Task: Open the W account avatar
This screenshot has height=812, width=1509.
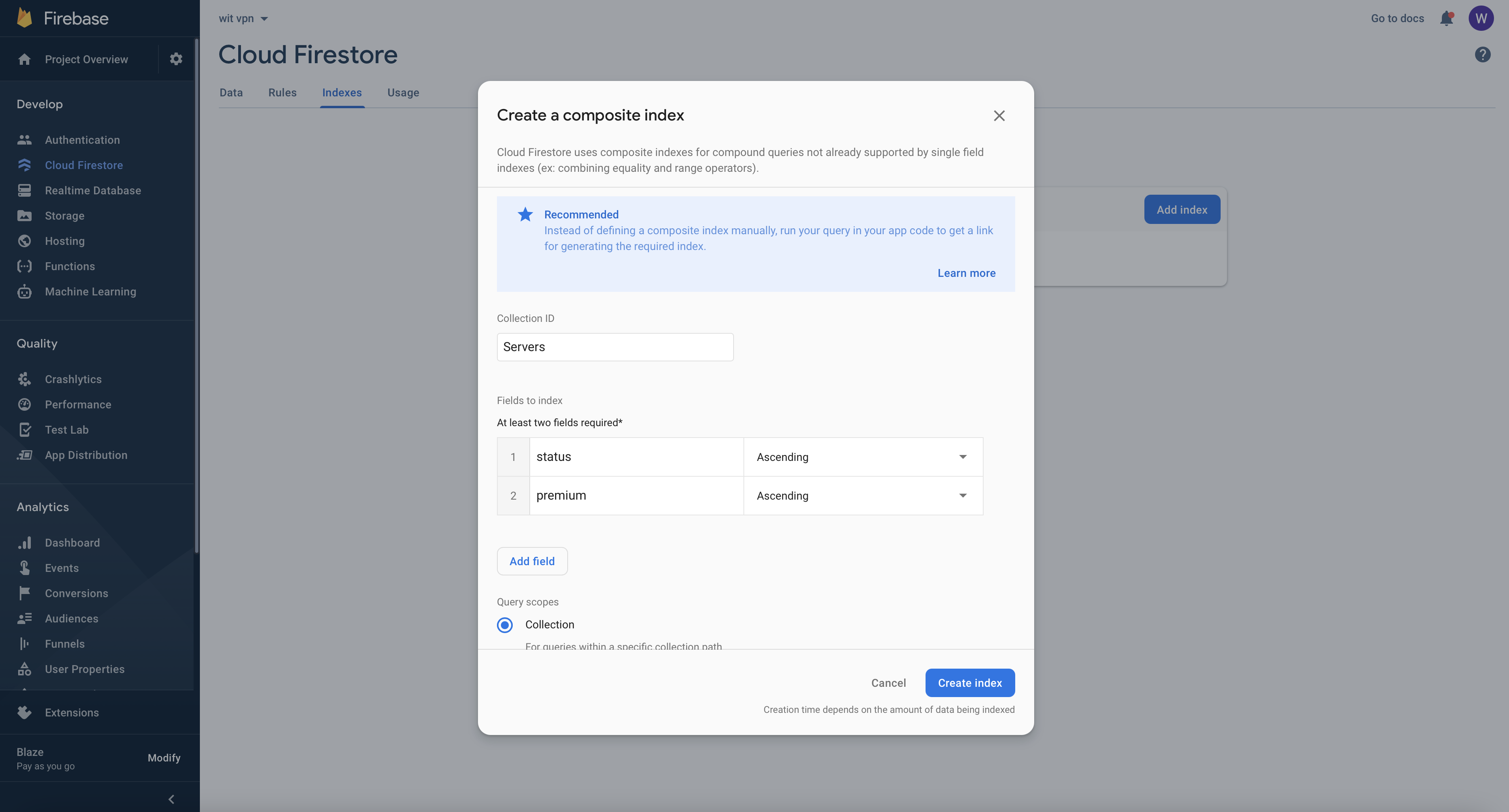Action: (1481, 18)
